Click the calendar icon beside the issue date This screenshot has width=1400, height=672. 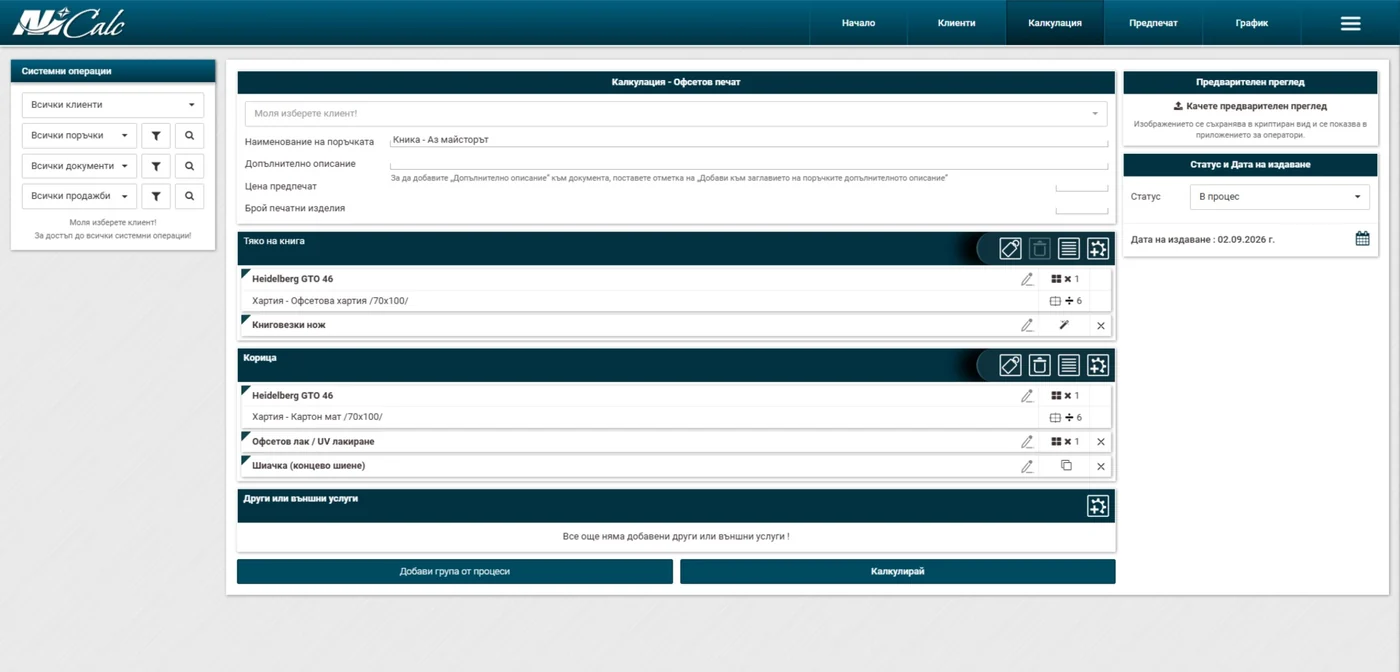[x=1362, y=239]
